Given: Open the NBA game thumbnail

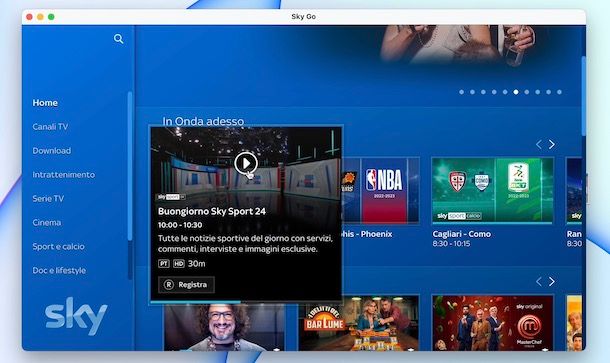Looking at the screenshot, I should coord(381,190).
